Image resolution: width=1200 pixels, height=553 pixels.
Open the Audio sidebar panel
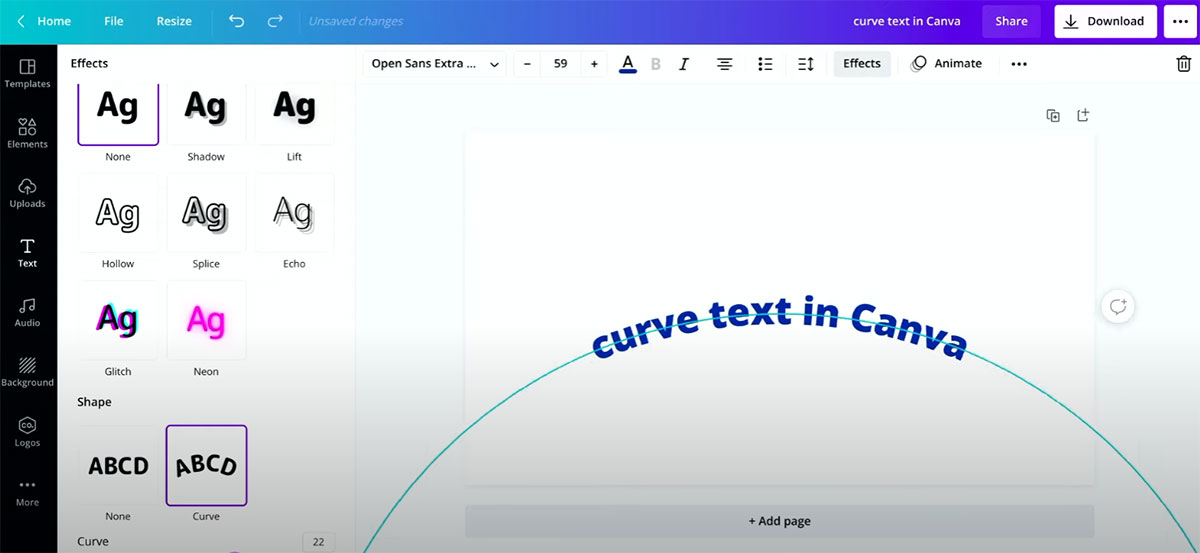pyautogui.click(x=27, y=312)
